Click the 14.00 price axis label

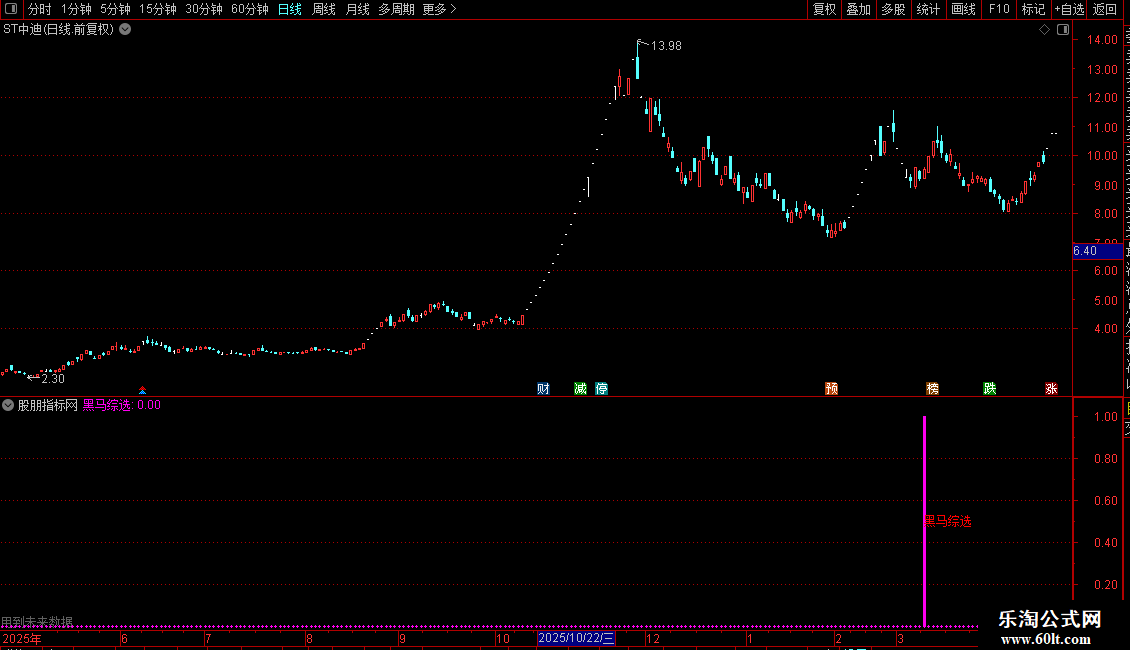click(1103, 40)
